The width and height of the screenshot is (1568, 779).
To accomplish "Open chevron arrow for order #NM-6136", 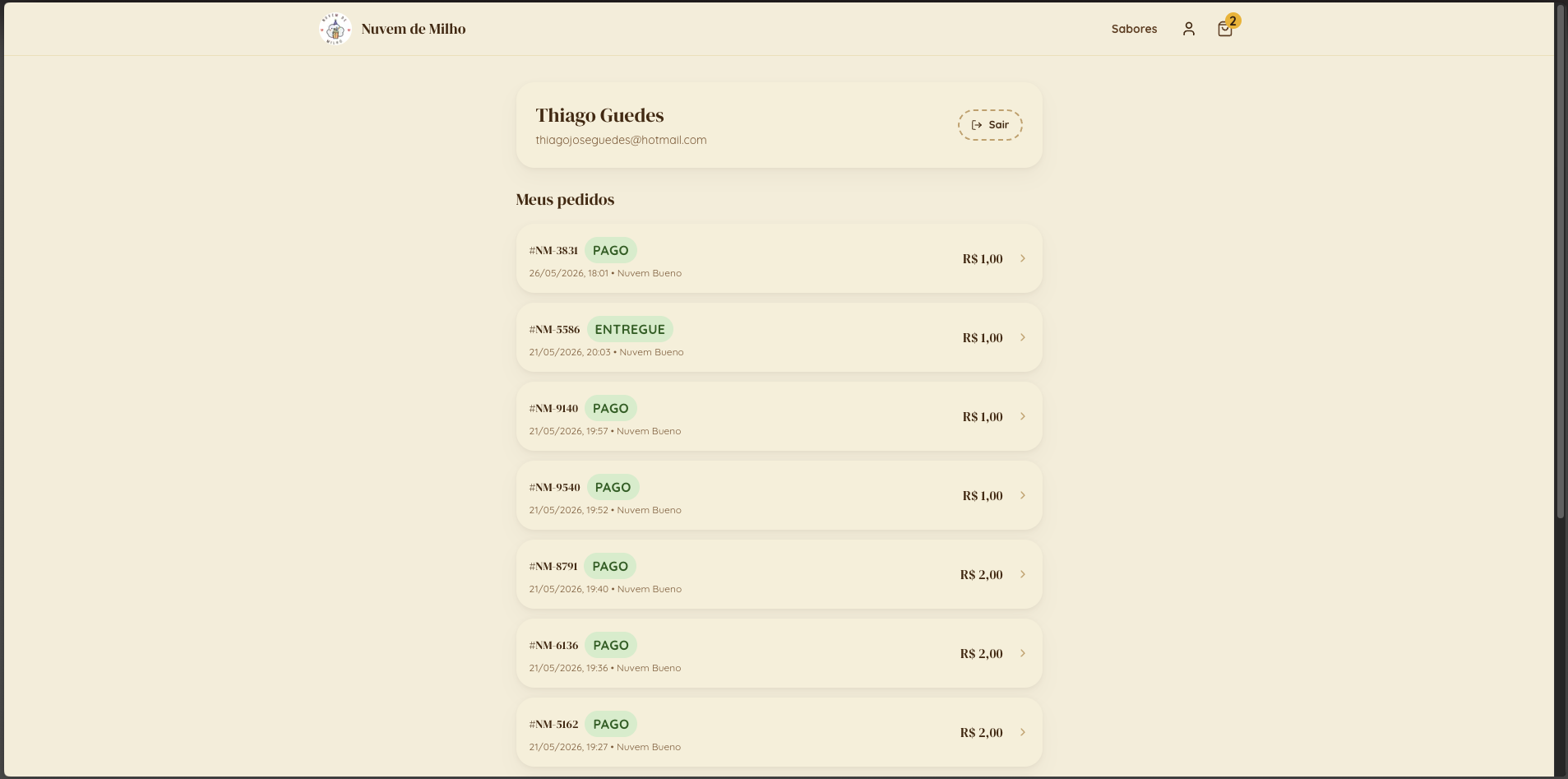I will (x=1022, y=653).
